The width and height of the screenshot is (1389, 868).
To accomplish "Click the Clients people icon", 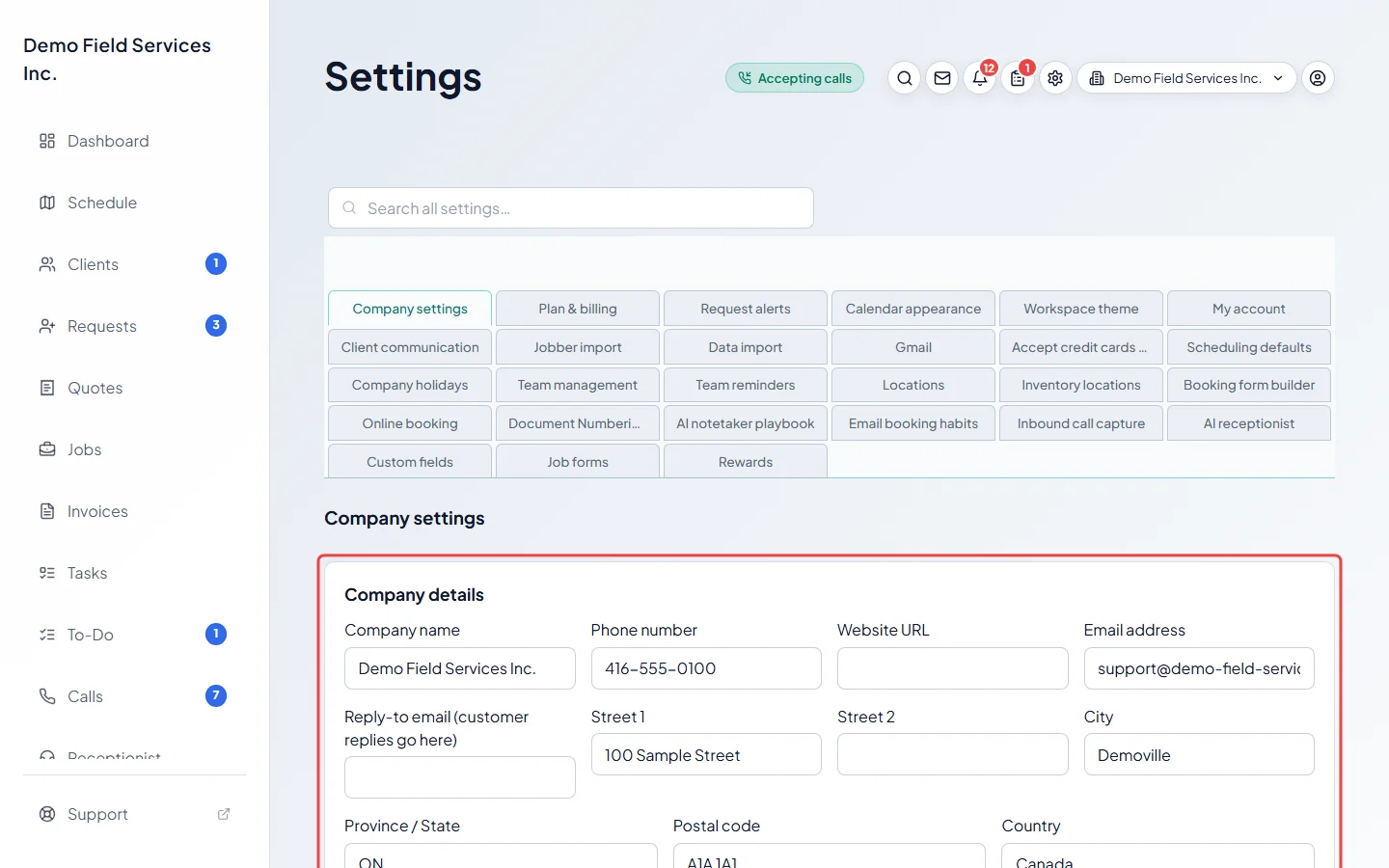I will tap(47, 264).
